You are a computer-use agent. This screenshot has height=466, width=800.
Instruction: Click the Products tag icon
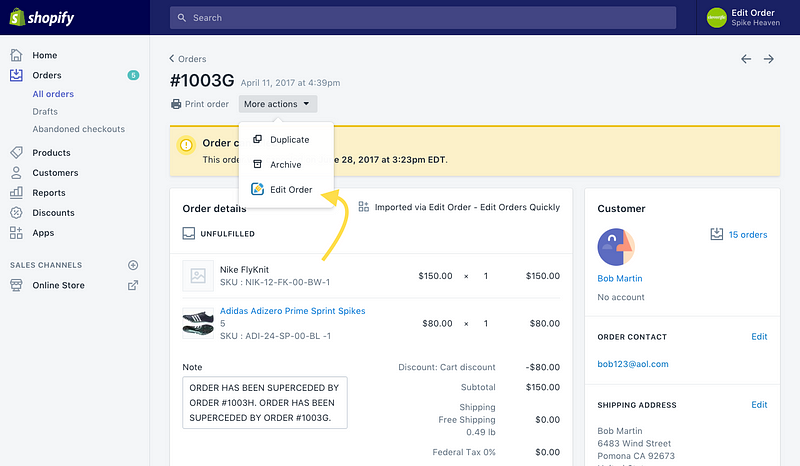tap(16, 152)
